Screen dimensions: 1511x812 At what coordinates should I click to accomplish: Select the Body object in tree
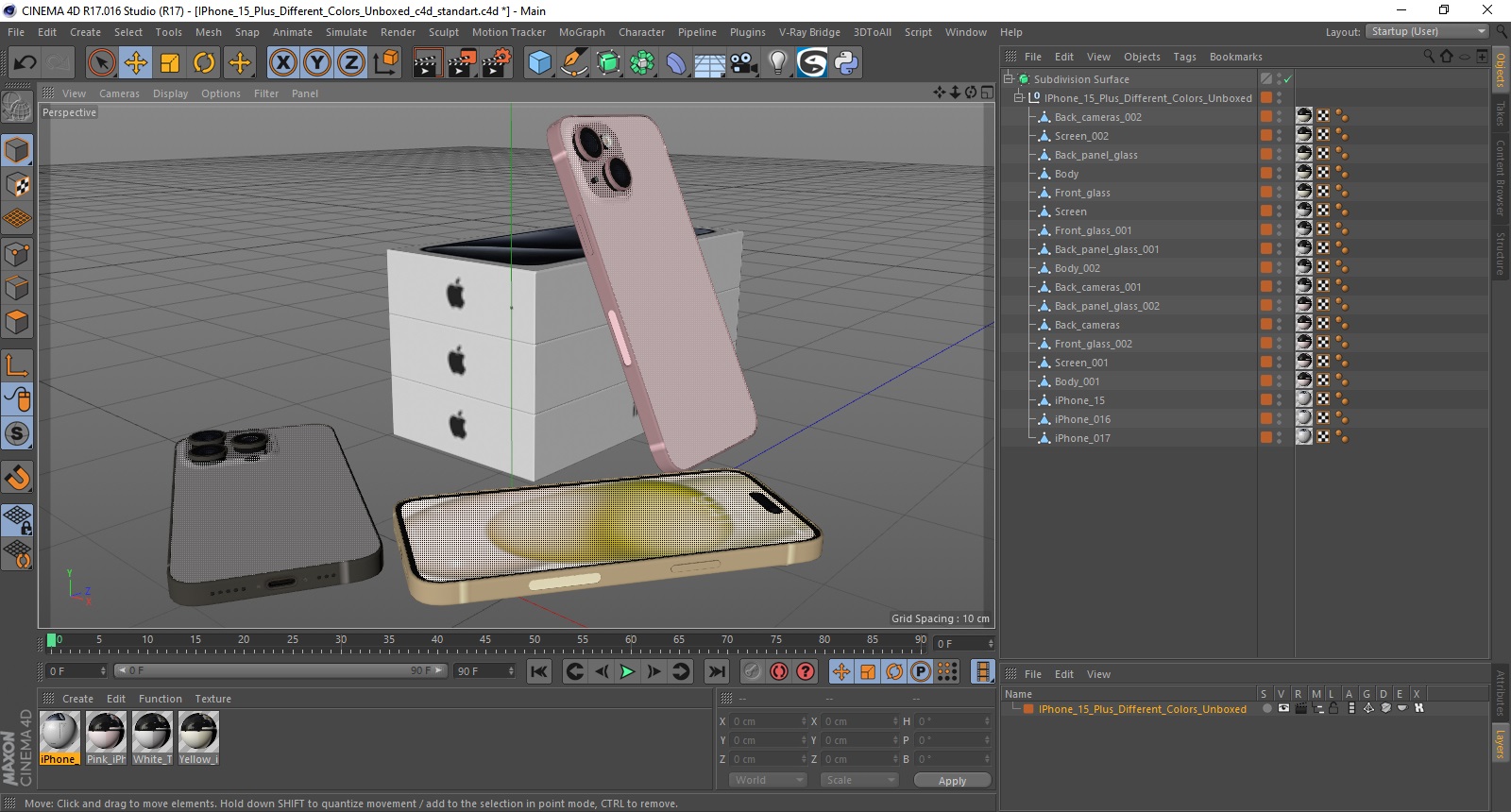[1066, 174]
